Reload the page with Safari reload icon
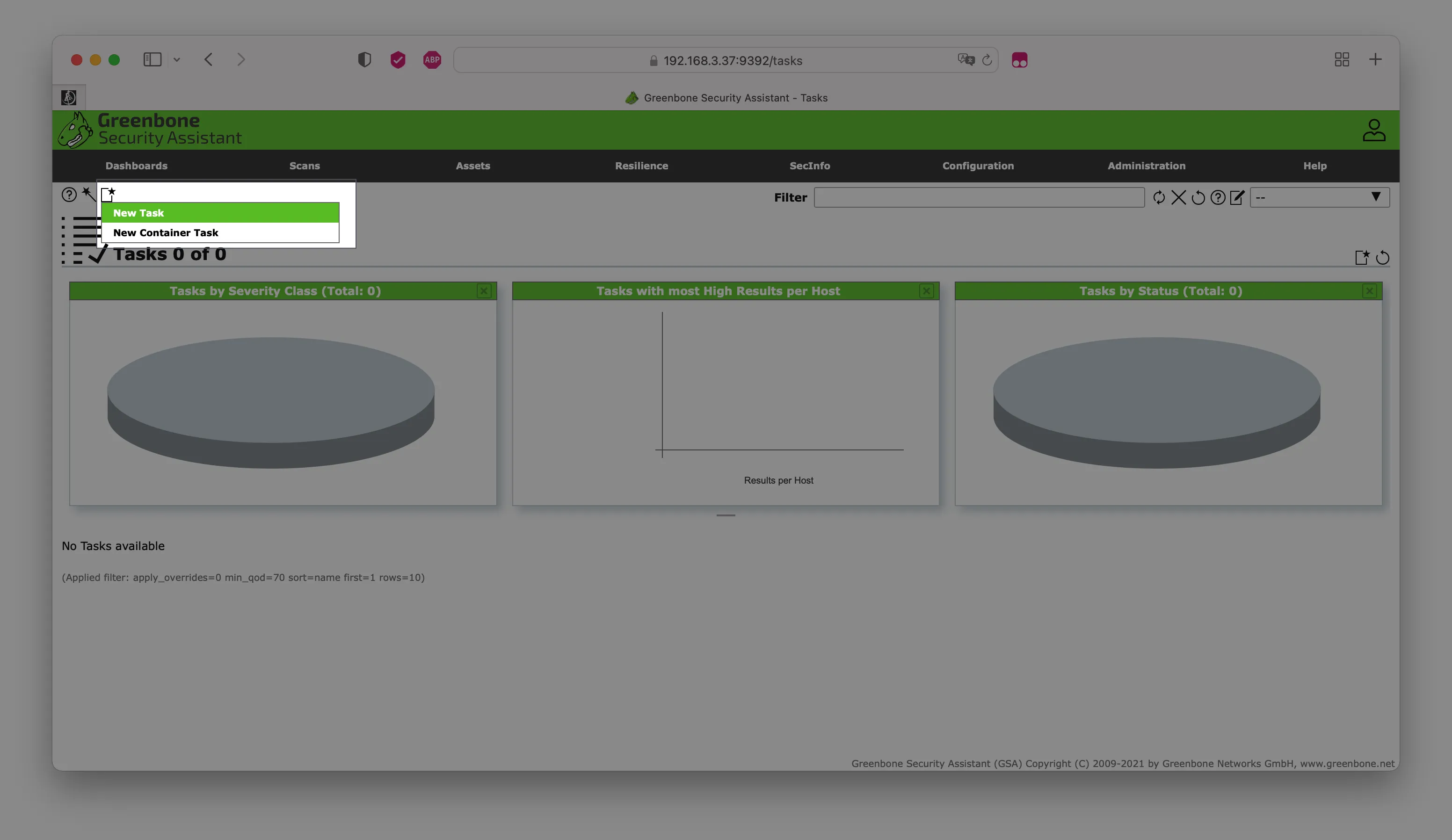This screenshot has height=840, width=1452. [x=987, y=60]
